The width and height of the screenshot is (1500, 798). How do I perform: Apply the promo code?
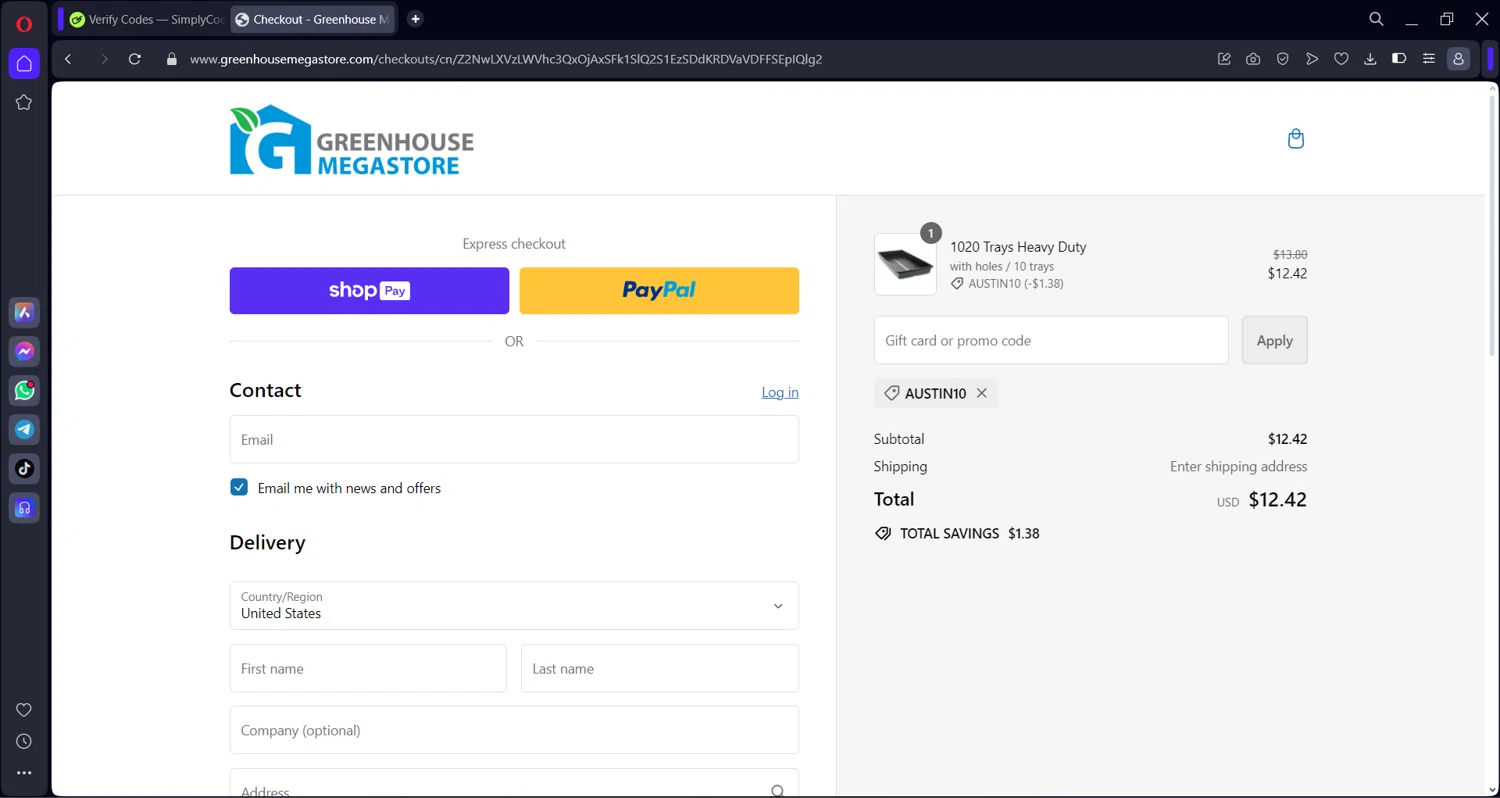tap(1274, 340)
